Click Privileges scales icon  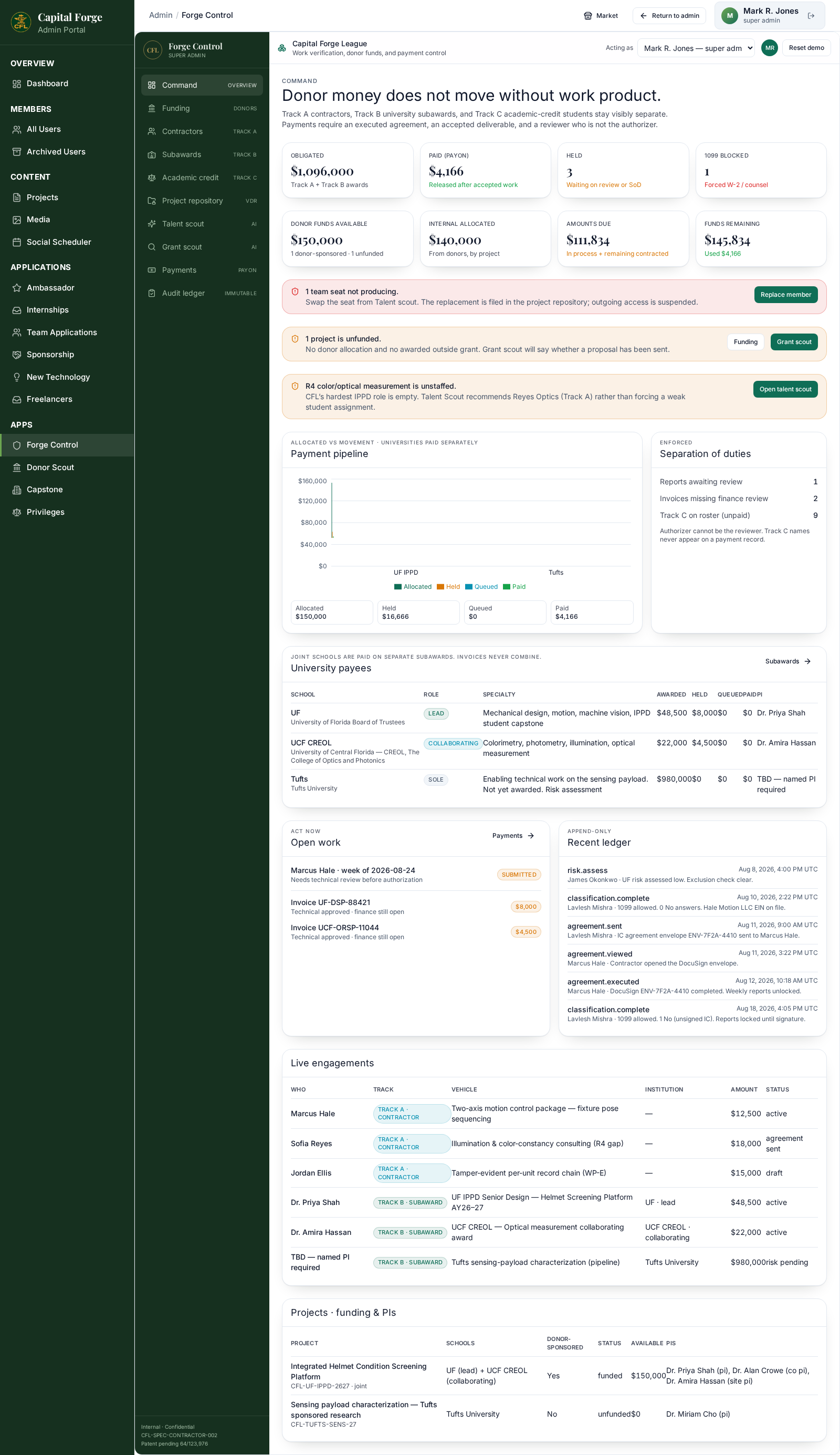[x=17, y=513]
